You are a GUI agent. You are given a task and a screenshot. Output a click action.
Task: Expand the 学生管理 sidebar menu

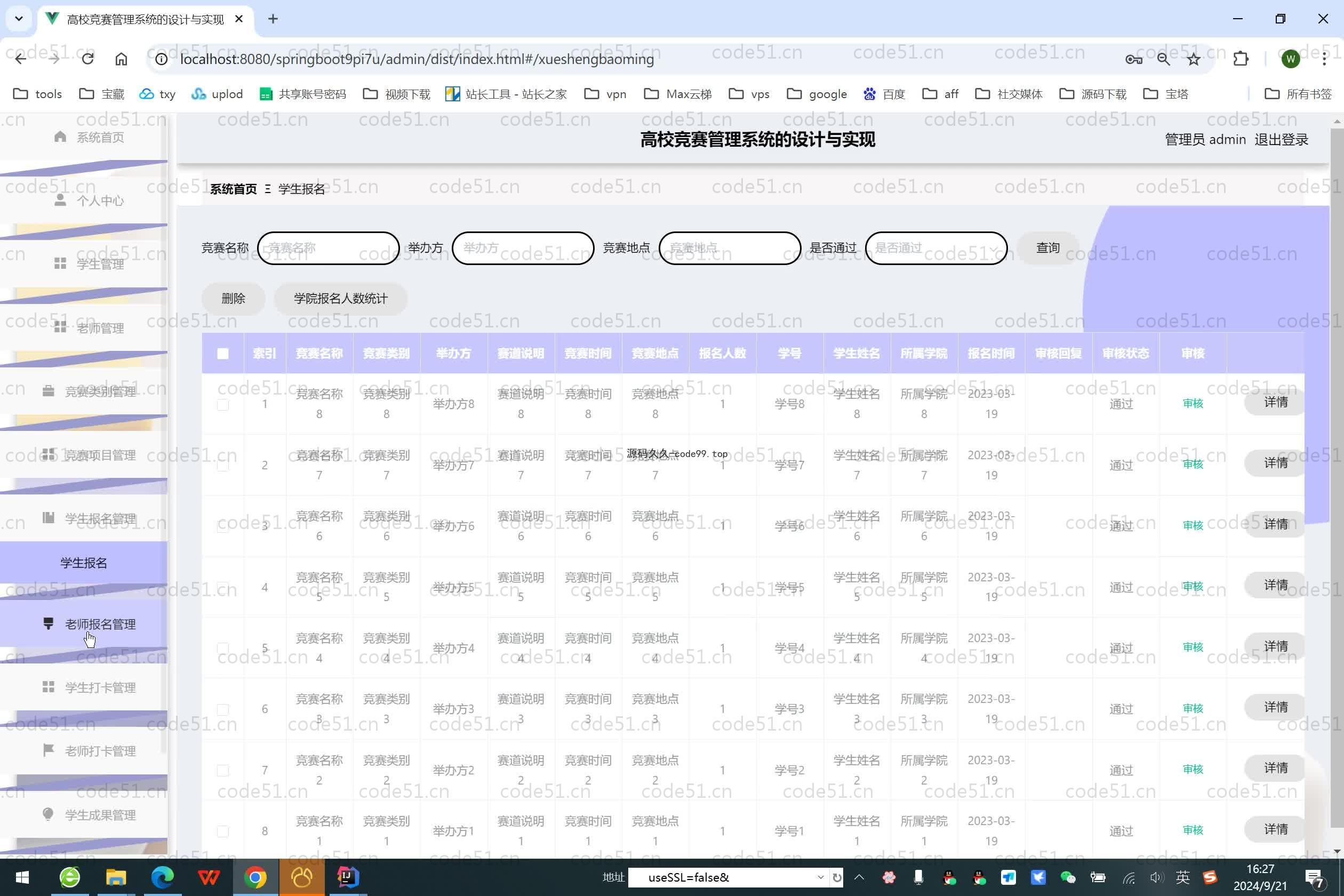pos(84,264)
